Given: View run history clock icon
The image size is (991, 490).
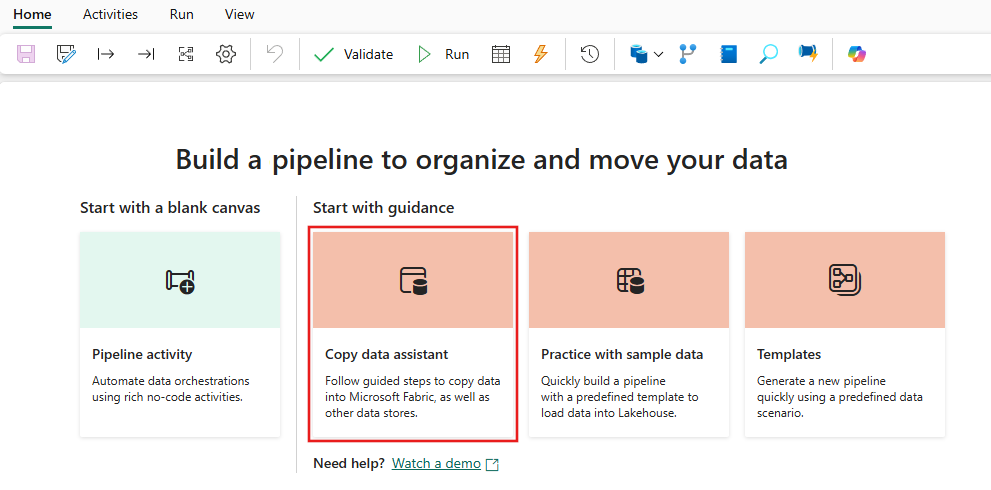Looking at the screenshot, I should pyautogui.click(x=590, y=54).
